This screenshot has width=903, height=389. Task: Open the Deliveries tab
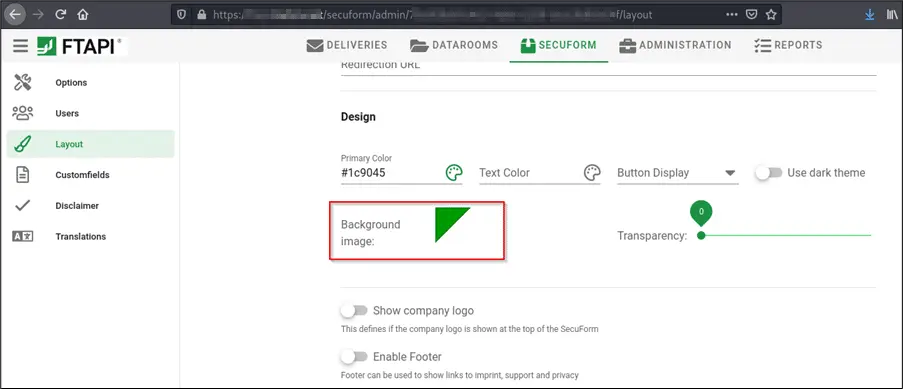click(347, 45)
